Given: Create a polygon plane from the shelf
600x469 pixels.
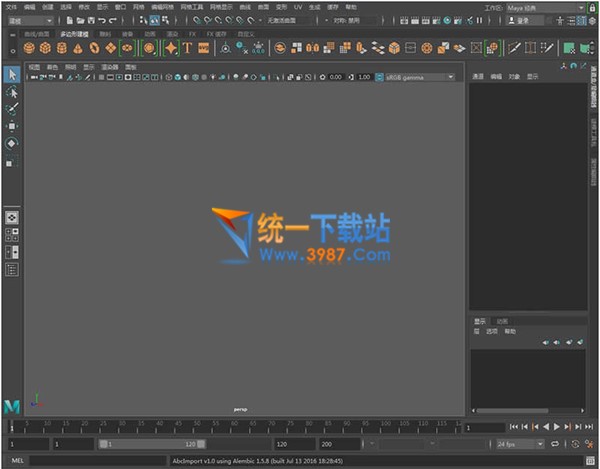Looking at the screenshot, I should tap(111, 48).
